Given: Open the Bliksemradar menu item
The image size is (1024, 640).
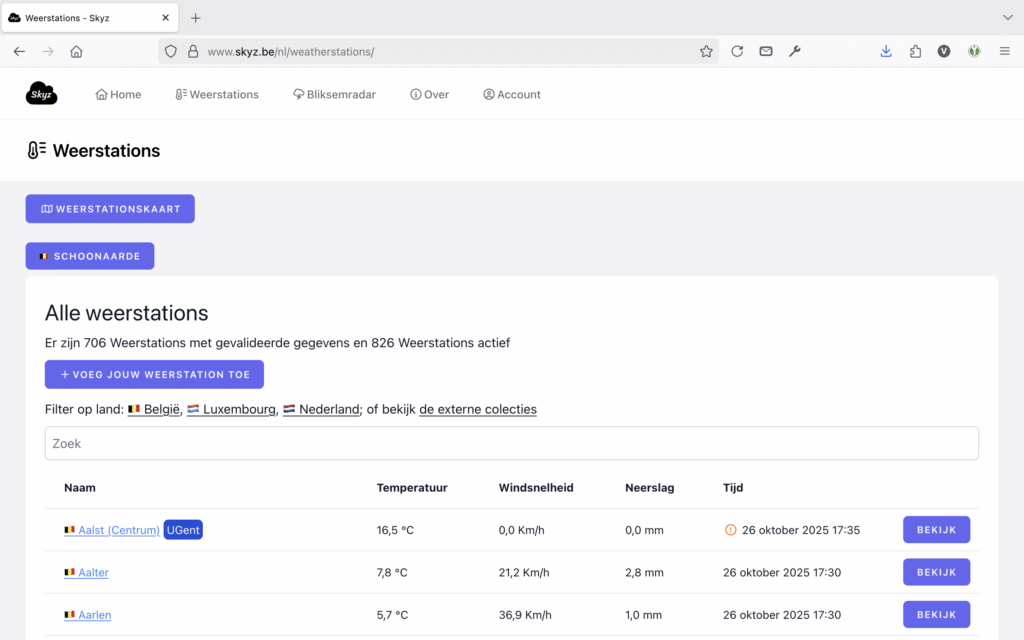Looking at the screenshot, I should 334,95.
